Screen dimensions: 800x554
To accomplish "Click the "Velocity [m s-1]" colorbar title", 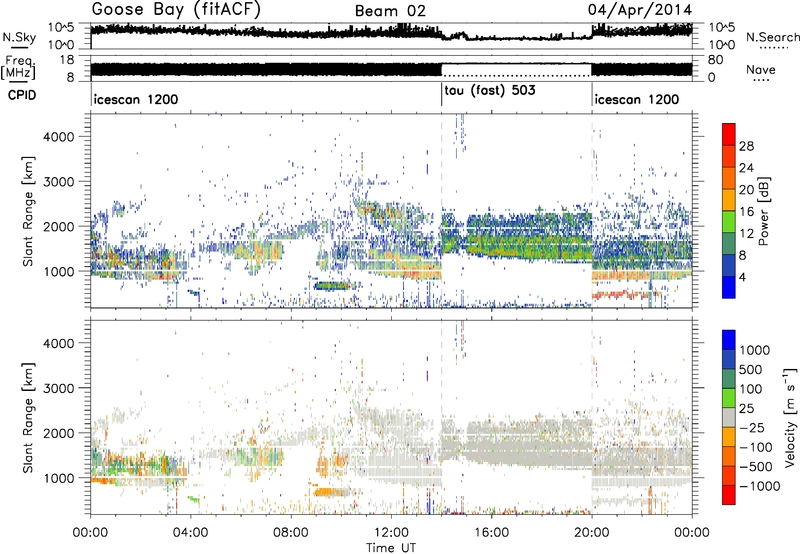I will point(790,417).
